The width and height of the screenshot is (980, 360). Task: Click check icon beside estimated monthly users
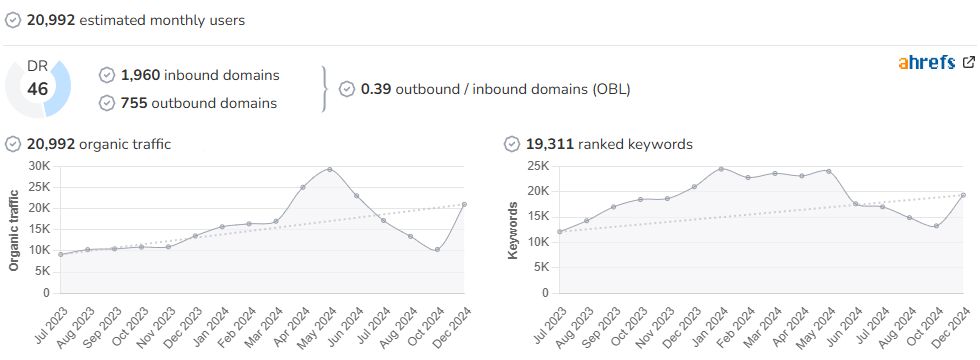(12, 20)
